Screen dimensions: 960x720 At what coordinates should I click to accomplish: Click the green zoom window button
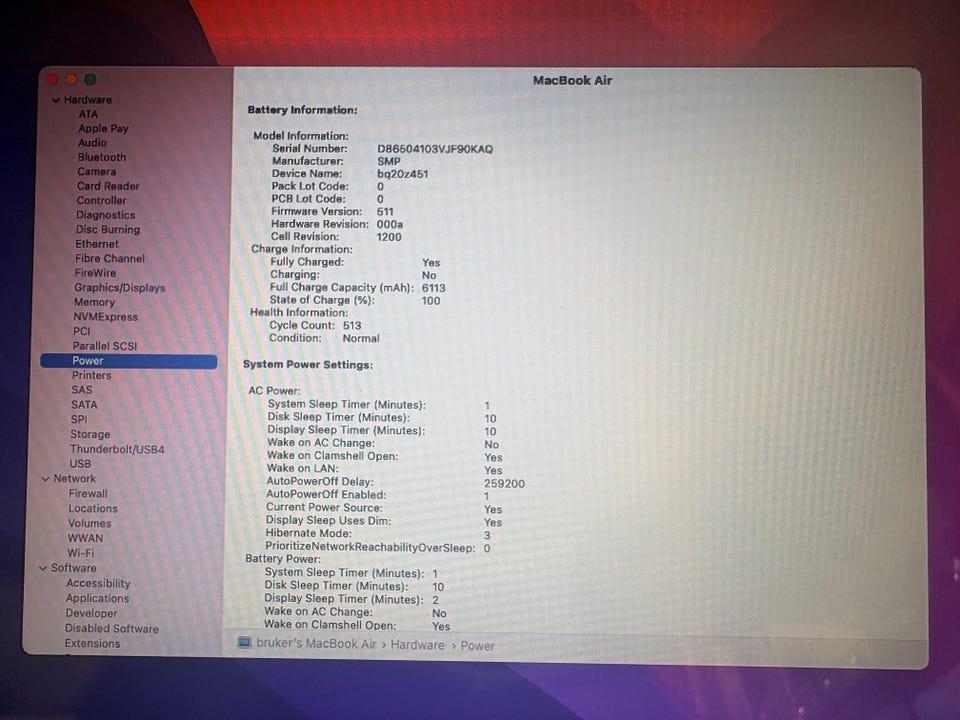click(x=91, y=80)
